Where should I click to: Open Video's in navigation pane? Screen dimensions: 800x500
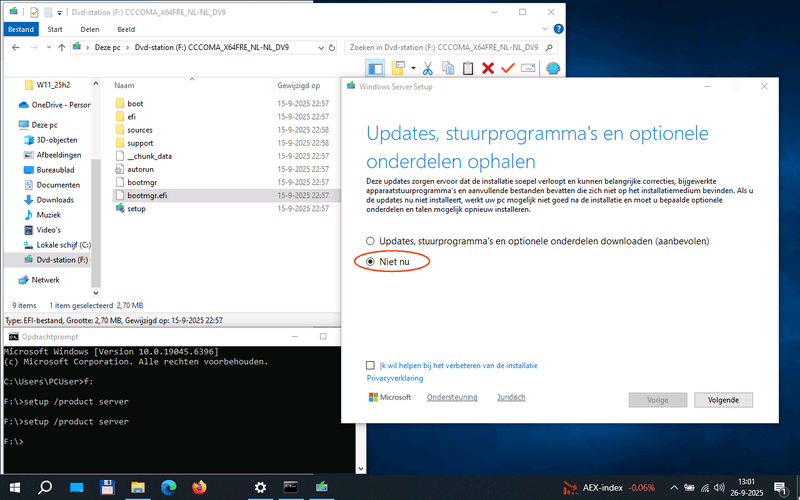pos(42,230)
